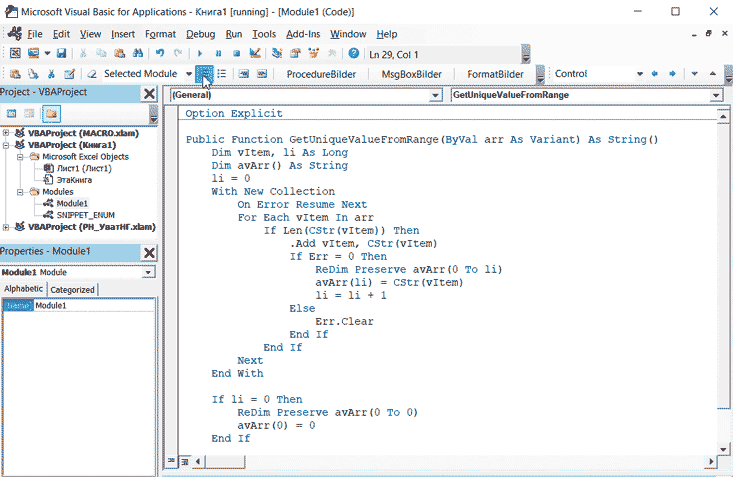Click the second form-control icon before ProcedureBilder
The width and height of the screenshot is (733, 477).
[x=262, y=74]
